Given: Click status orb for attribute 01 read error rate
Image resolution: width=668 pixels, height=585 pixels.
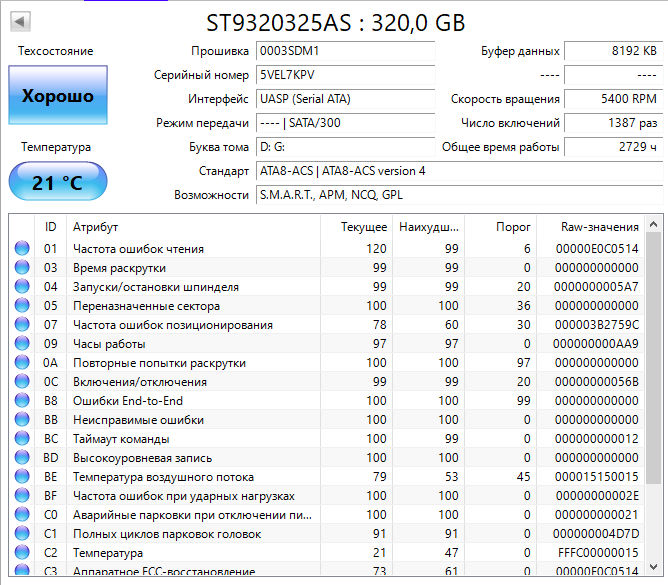Looking at the screenshot, I should point(22,249).
